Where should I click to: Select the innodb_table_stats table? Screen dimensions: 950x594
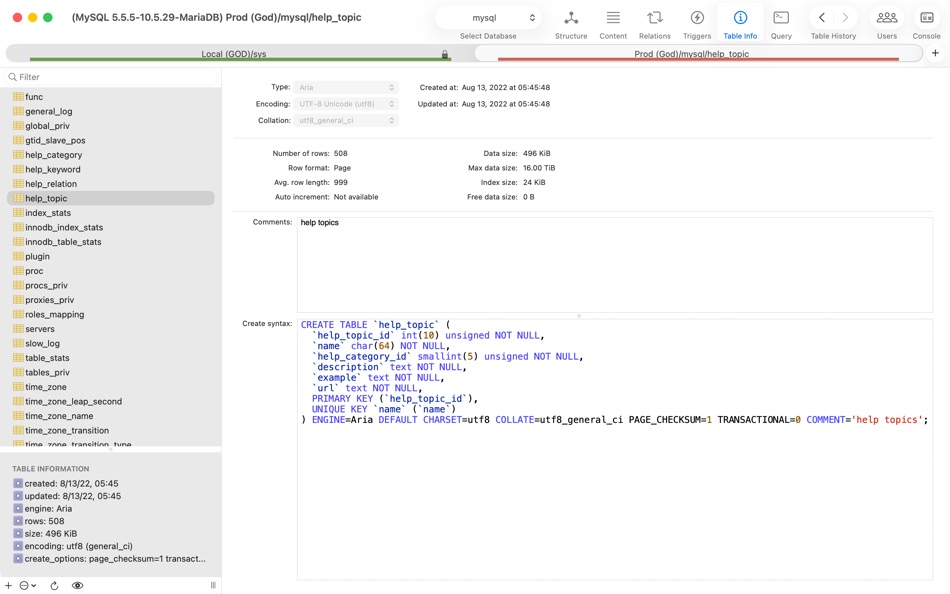click(110, 242)
